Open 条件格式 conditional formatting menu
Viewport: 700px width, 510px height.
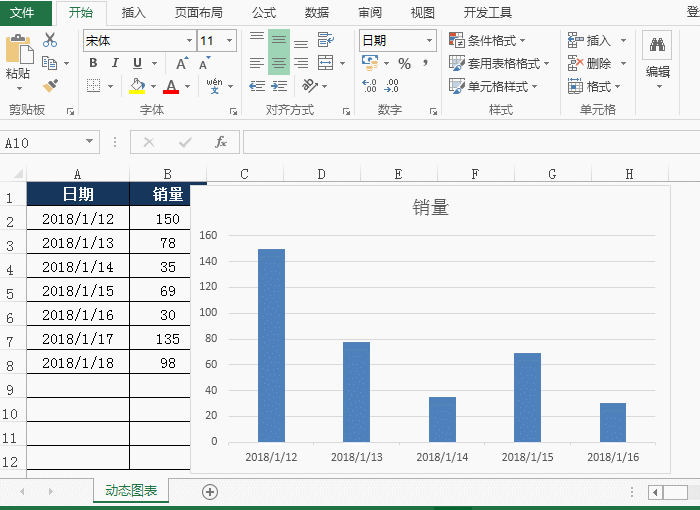coord(487,41)
